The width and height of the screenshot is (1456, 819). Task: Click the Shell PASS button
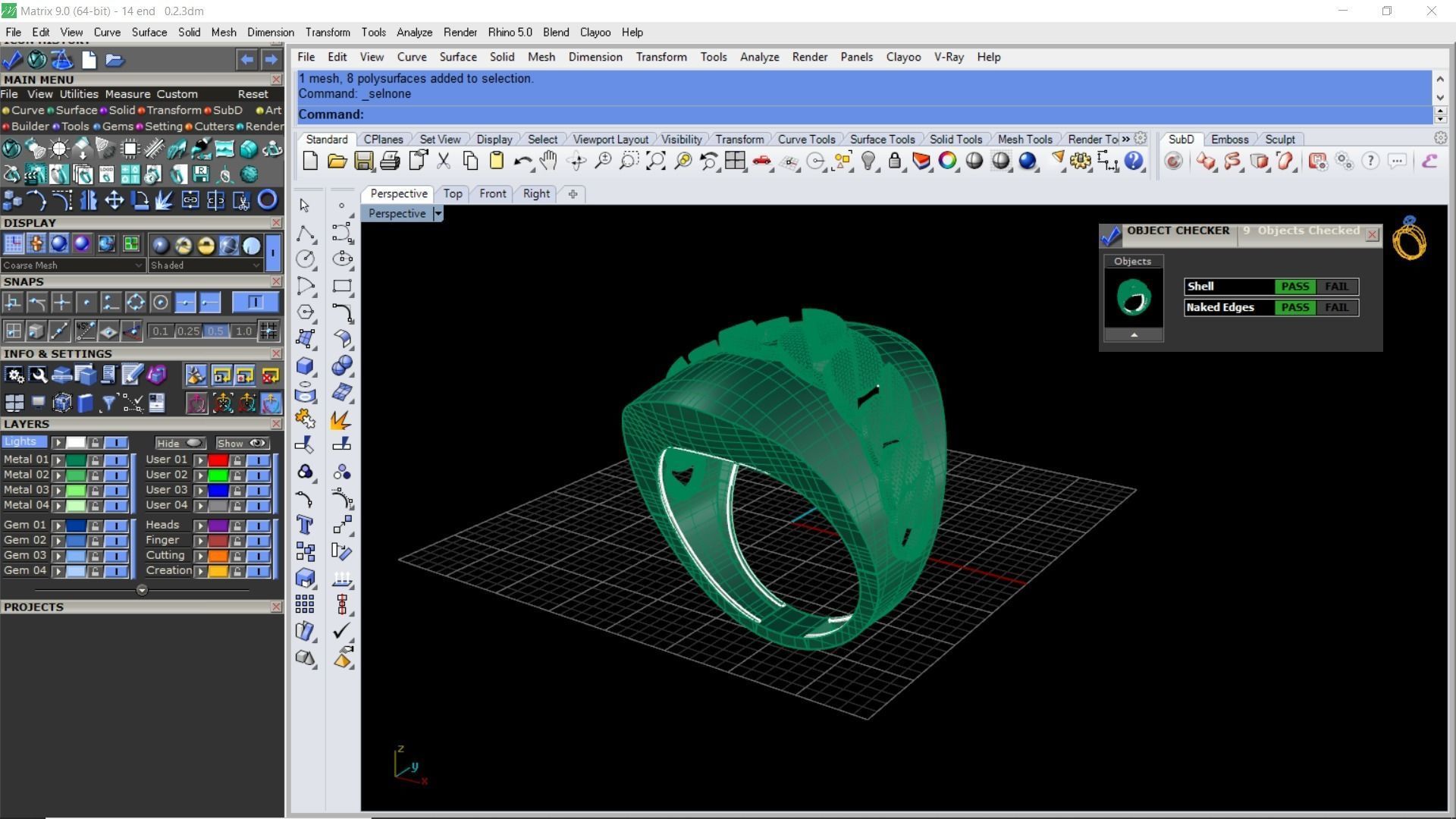tap(1294, 287)
